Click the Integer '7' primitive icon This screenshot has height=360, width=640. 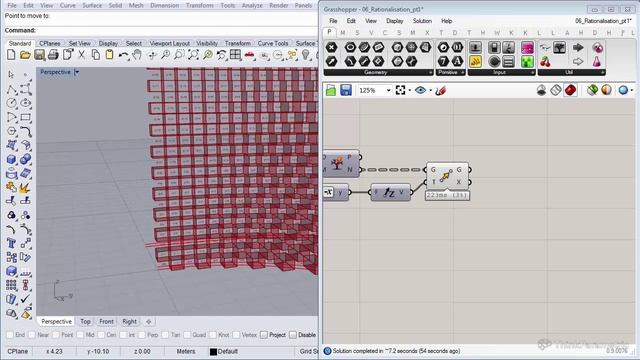443,61
